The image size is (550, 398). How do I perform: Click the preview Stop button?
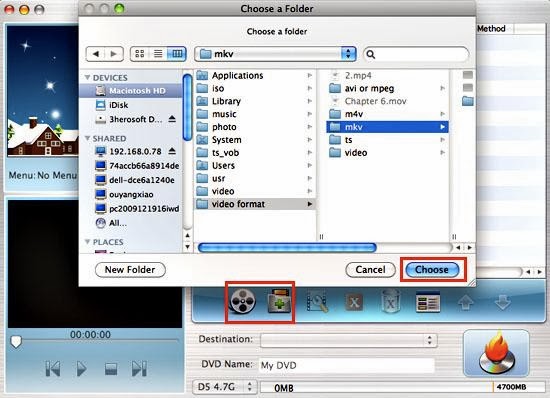pos(111,369)
